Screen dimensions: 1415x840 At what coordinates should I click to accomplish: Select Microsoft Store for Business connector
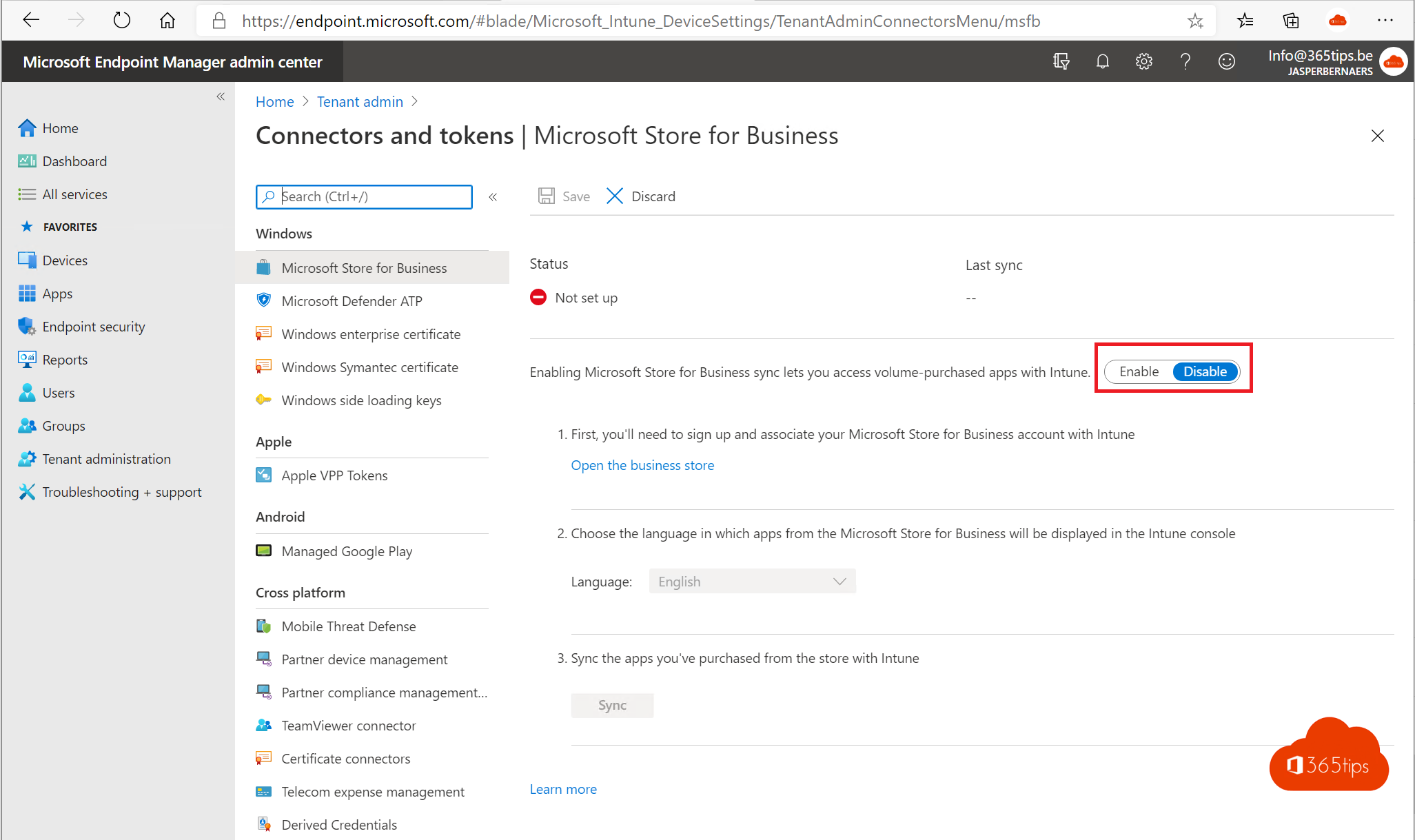click(x=363, y=266)
